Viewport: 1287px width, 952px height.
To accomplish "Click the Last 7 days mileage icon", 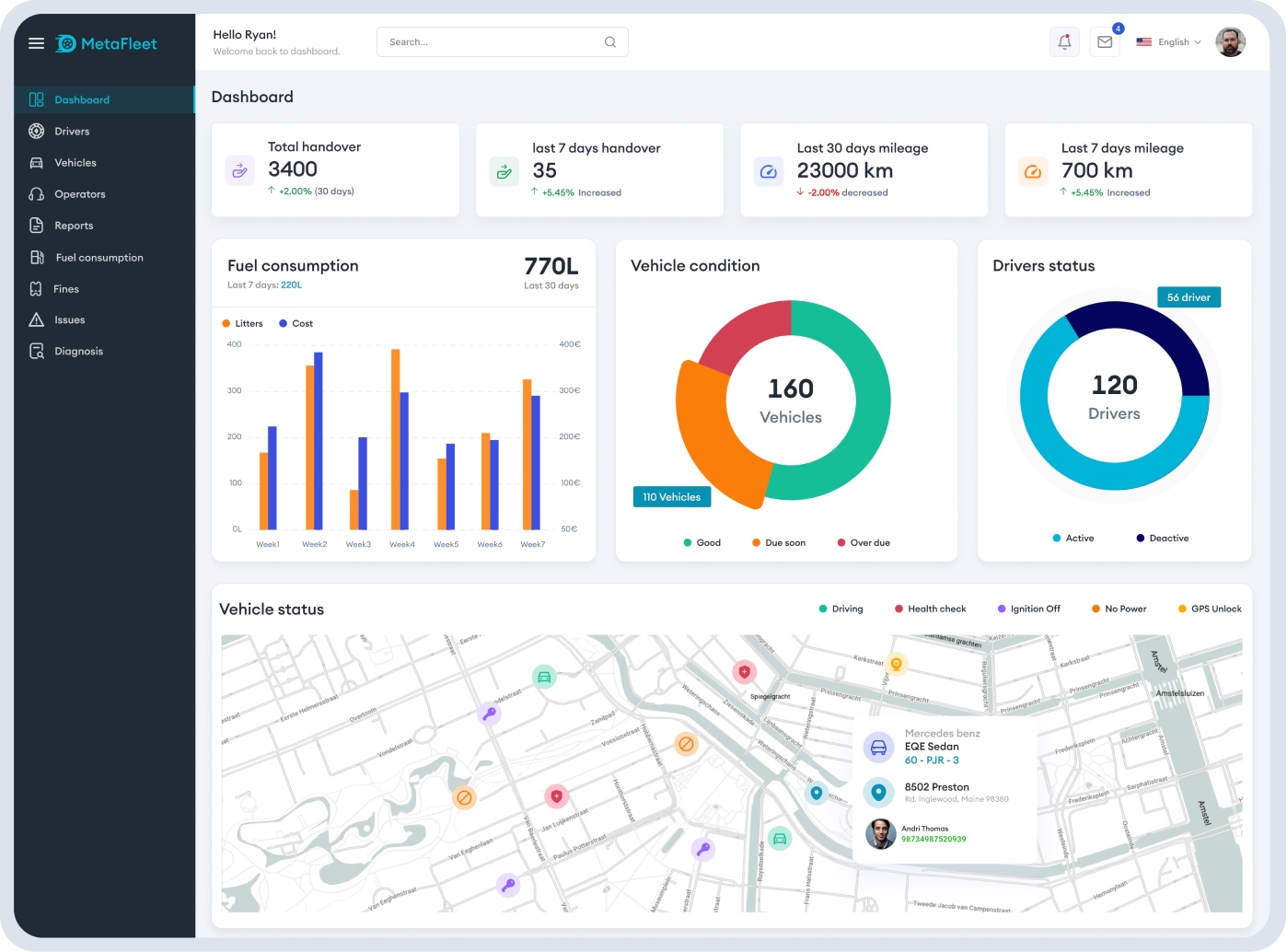I will point(1033,171).
